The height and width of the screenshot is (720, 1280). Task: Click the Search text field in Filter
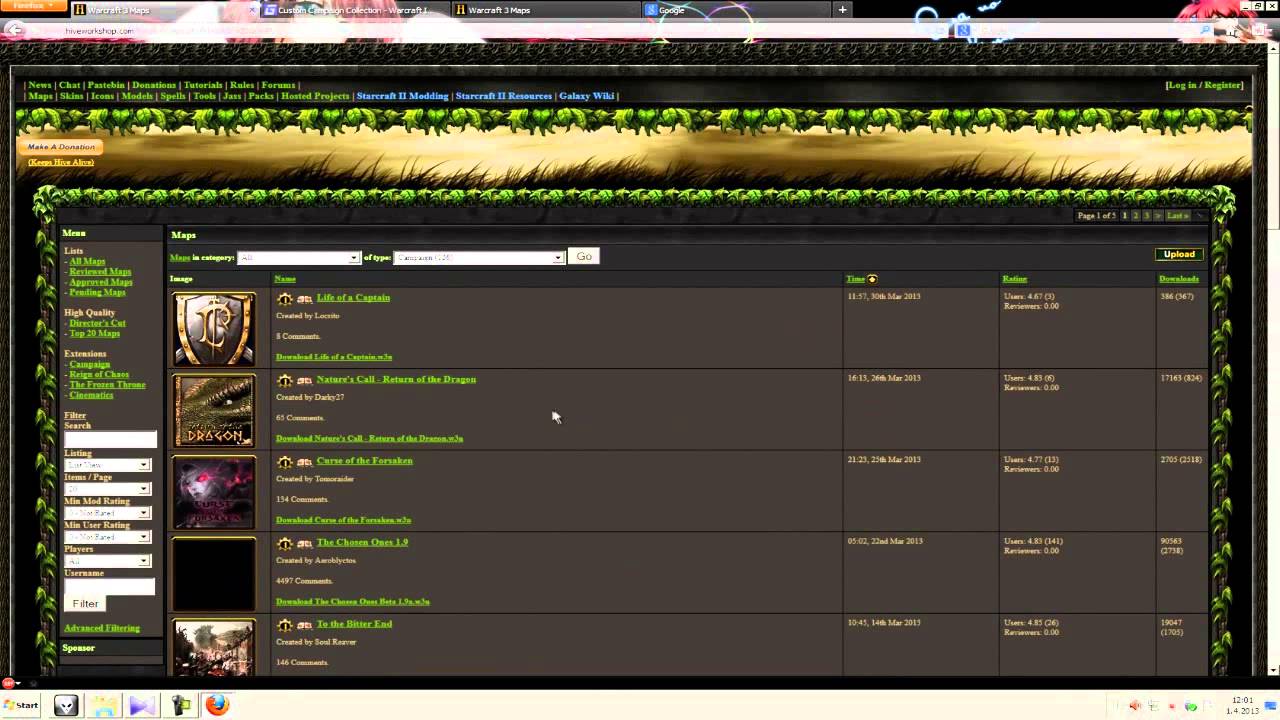tap(110, 440)
